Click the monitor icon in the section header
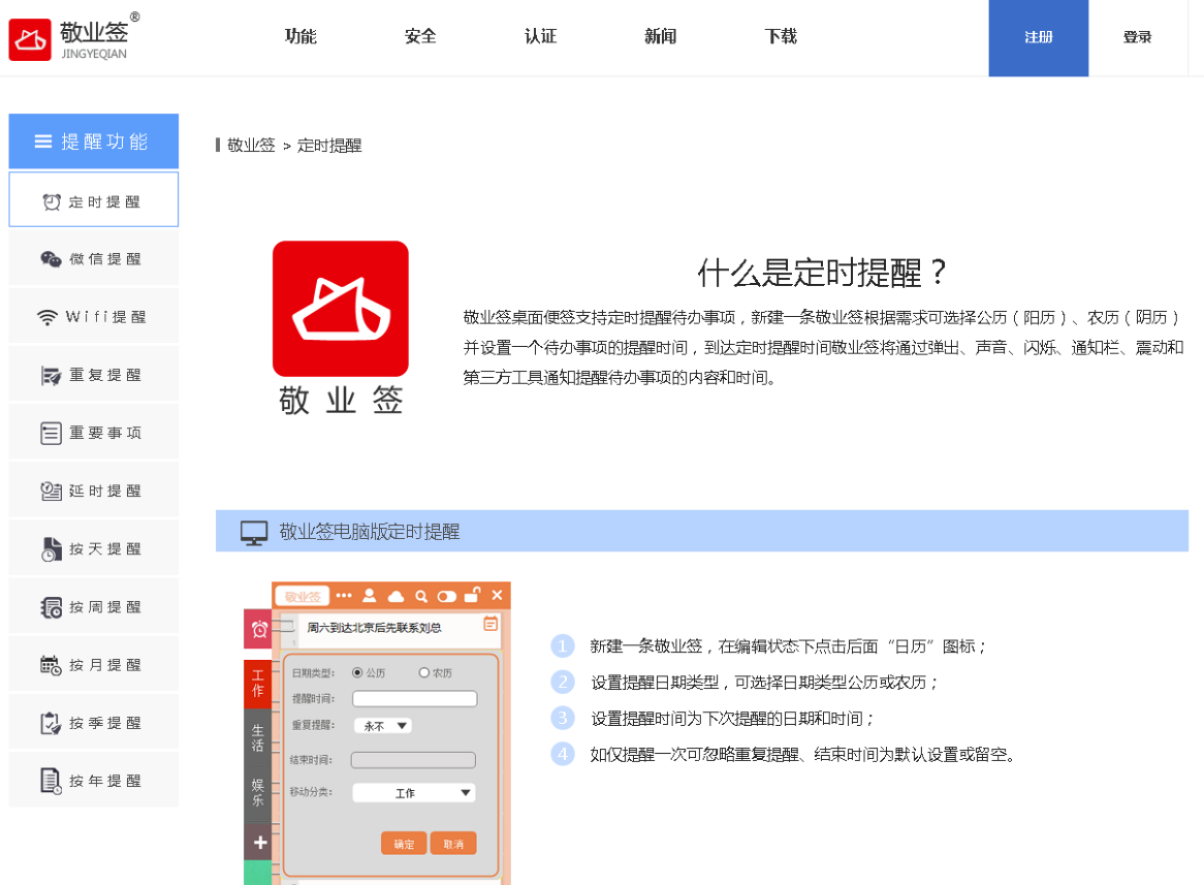Image resolution: width=1204 pixels, height=885 pixels. click(254, 533)
